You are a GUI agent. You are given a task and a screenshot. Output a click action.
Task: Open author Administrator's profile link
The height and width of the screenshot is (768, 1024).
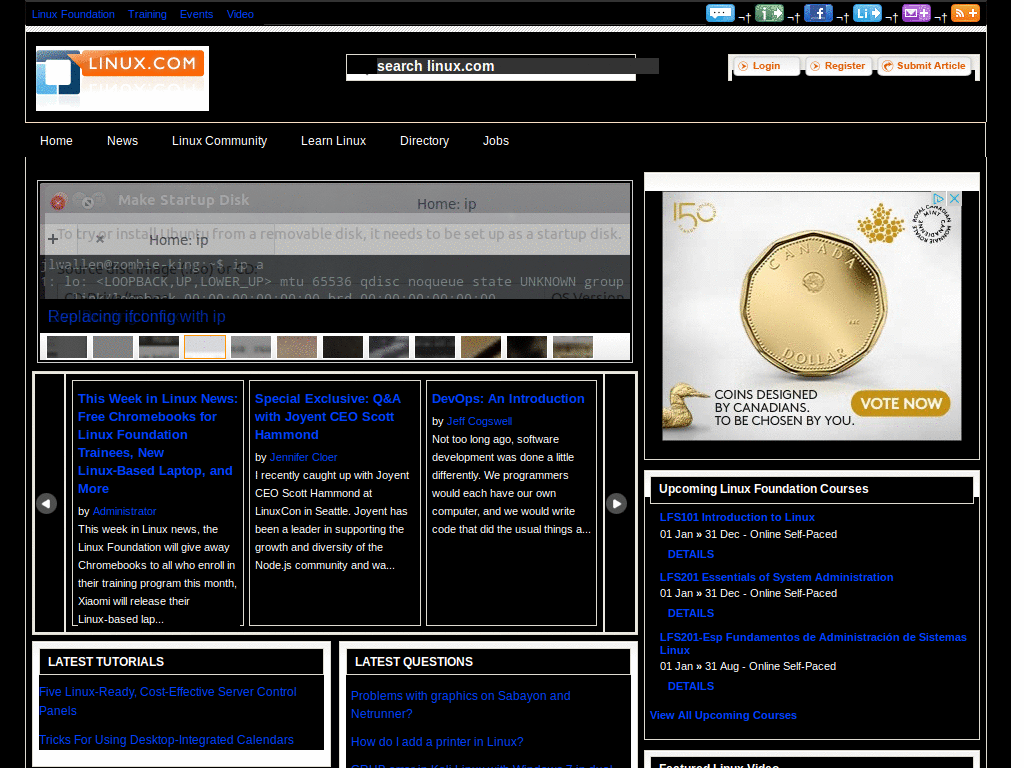(125, 511)
